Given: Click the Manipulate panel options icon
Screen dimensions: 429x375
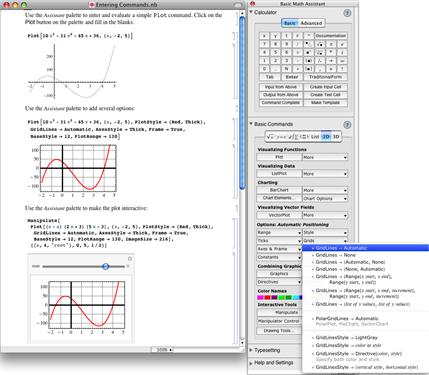Looking at the screenshot, I should tap(130, 259).
